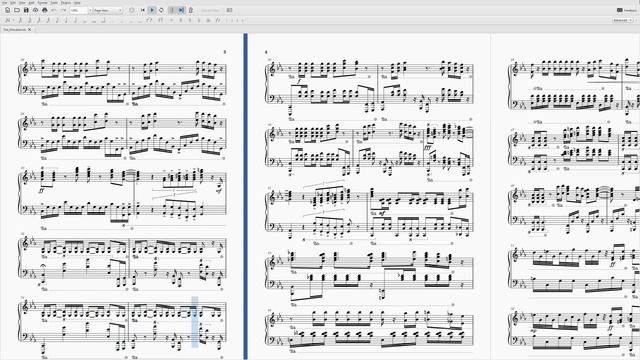
Task: Toggle image capture mode icon
Action: pos(229,10)
